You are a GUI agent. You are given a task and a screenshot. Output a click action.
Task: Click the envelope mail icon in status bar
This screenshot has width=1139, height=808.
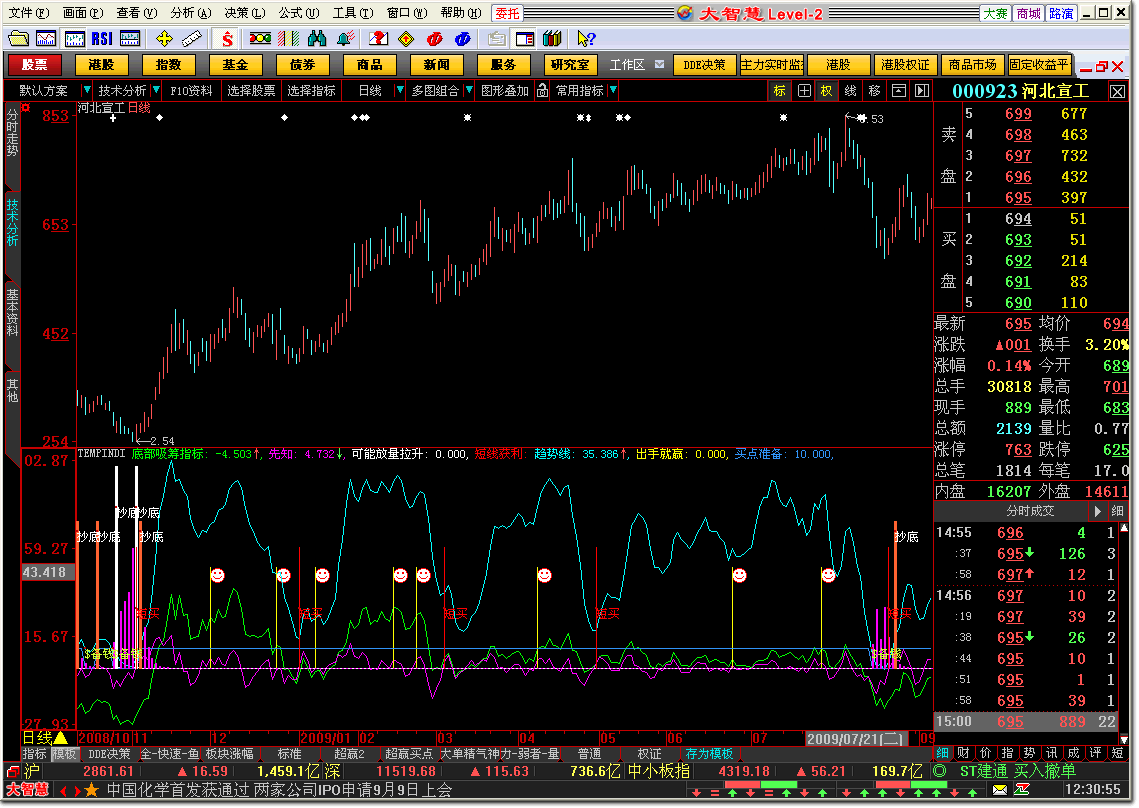1000,790
